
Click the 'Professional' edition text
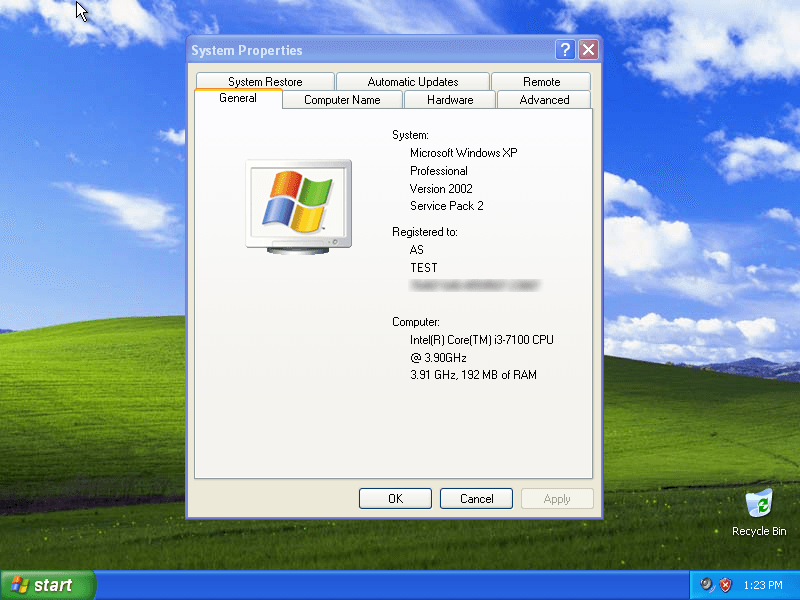[439, 171]
